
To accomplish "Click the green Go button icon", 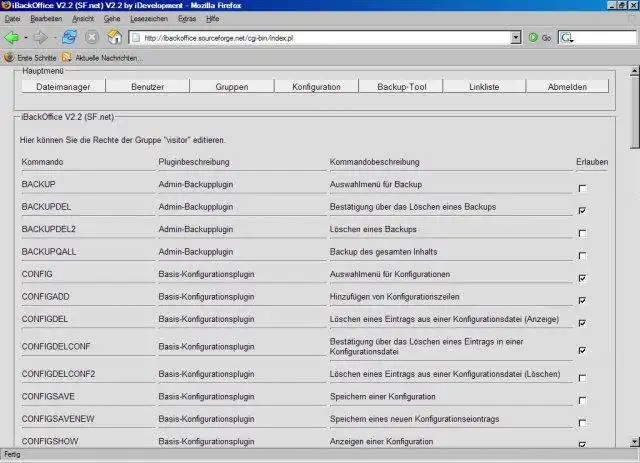I will 533,38.
